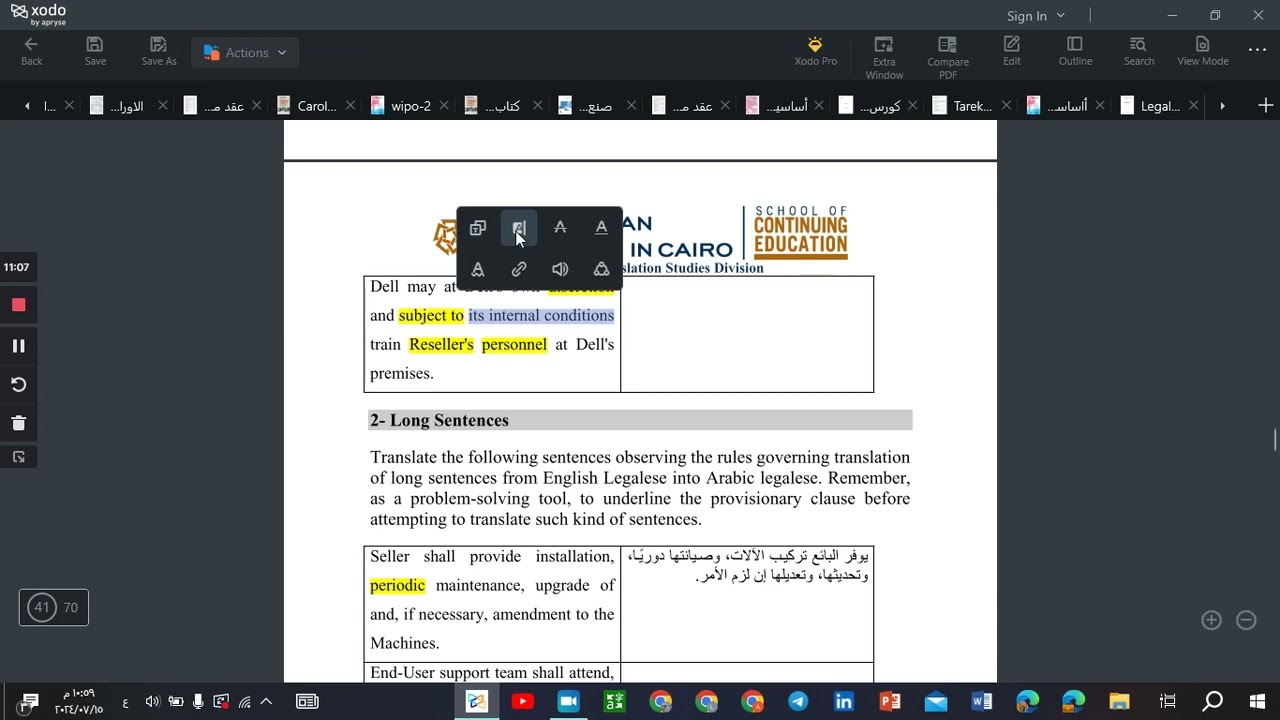Viewport: 1280px width, 720px height.
Task: Share the selected text from popup
Action: (x=601, y=269)
